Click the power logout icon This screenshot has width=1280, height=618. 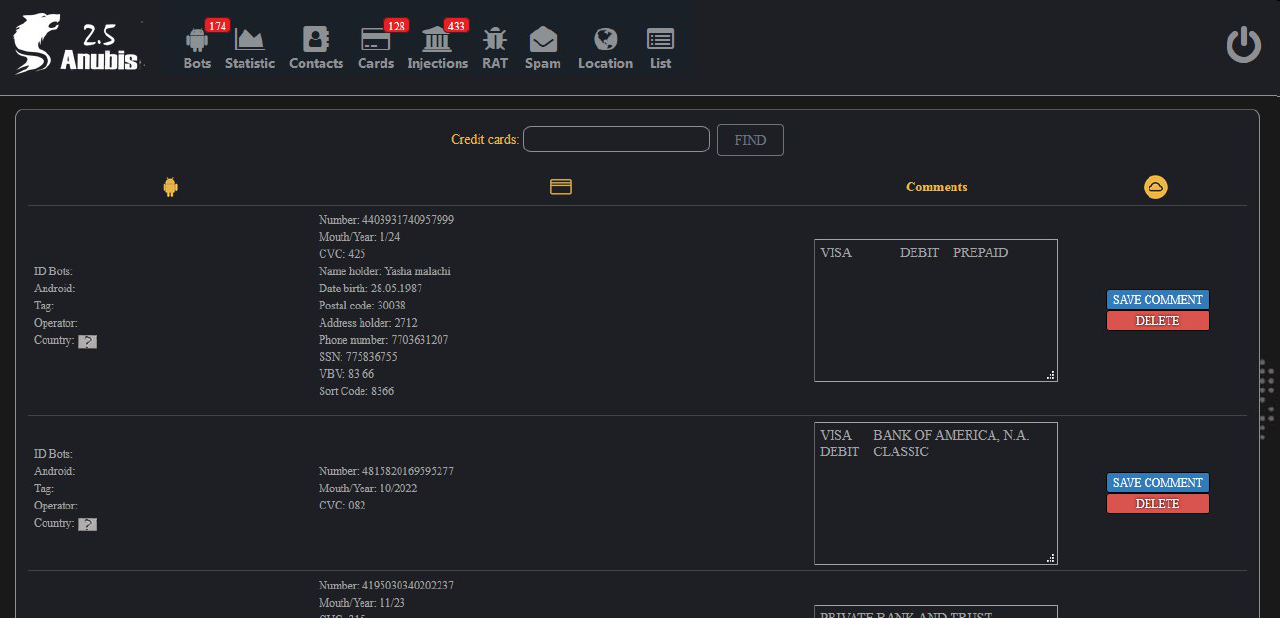click(x=1244, y=45)
